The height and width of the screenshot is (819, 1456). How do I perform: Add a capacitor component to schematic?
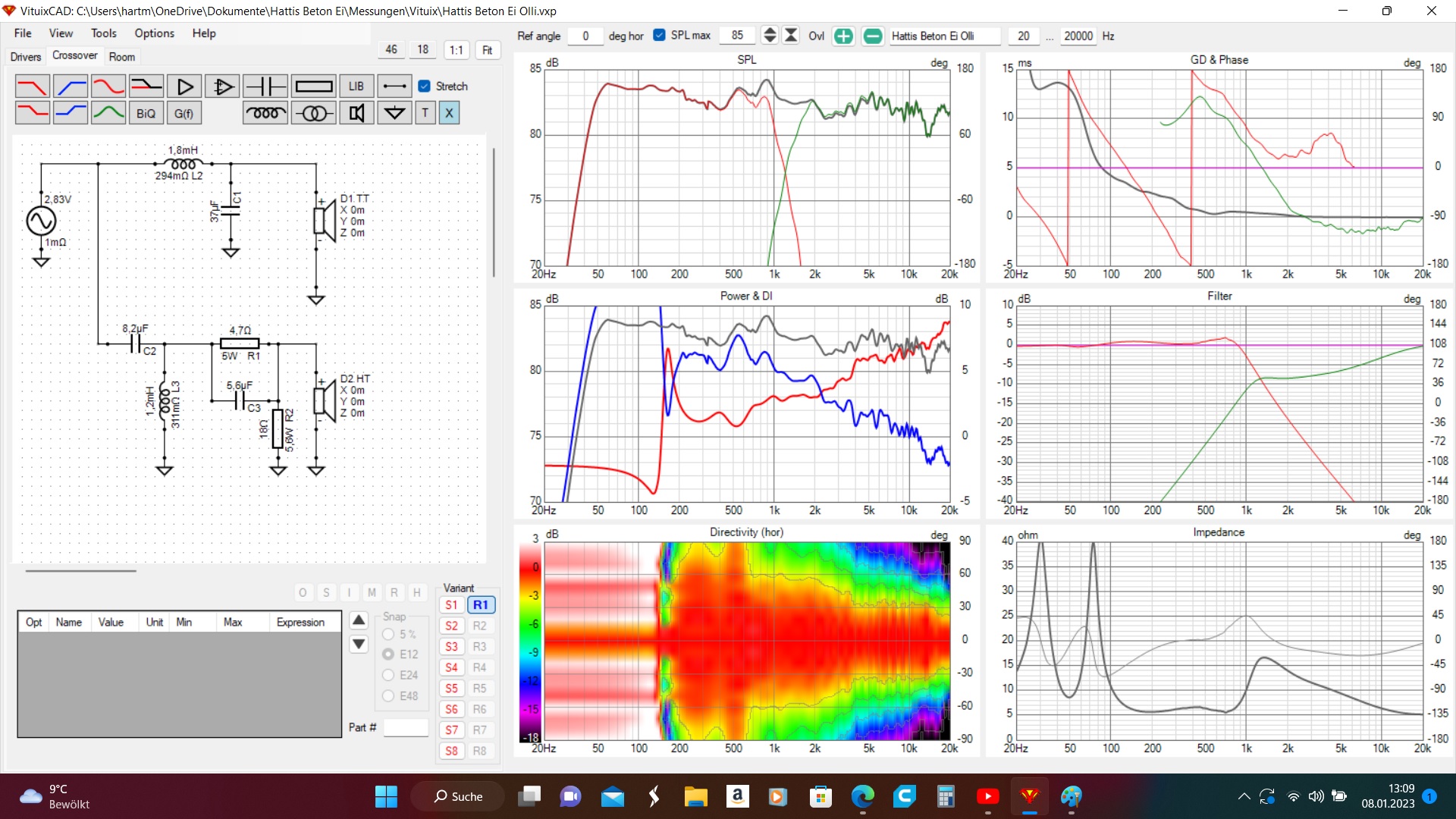(265, 86)
